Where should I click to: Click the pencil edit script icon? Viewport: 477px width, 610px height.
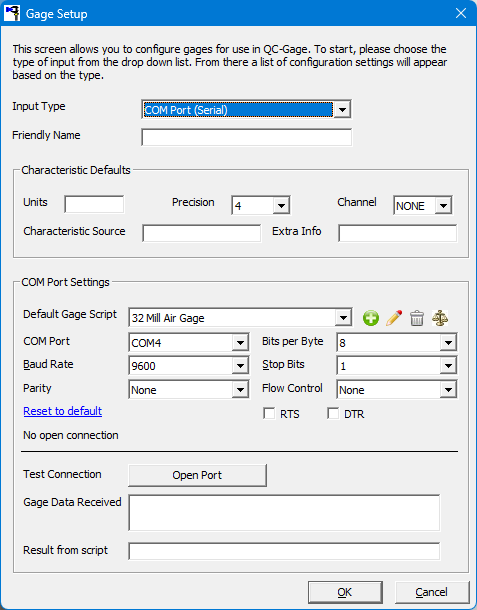pyautogui.click(x=394, y=318)
